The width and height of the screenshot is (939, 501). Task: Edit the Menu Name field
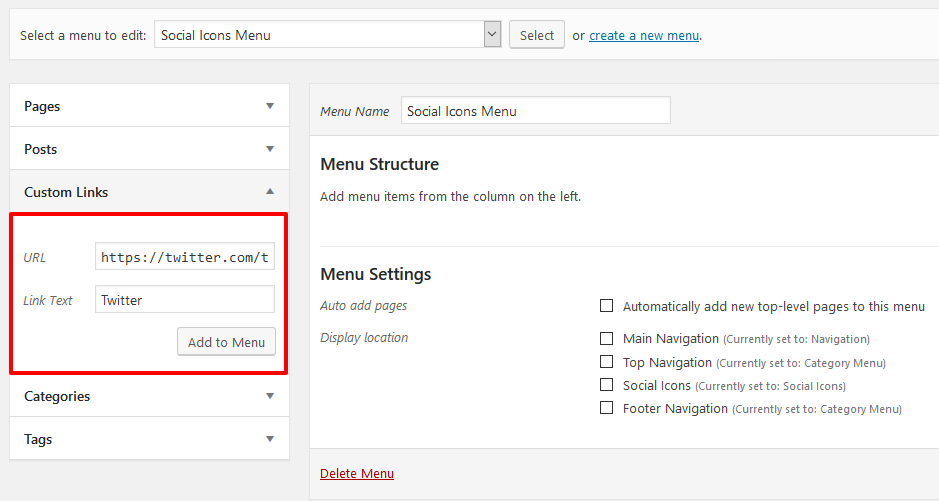pyautogui.click(x=535, y=111)
